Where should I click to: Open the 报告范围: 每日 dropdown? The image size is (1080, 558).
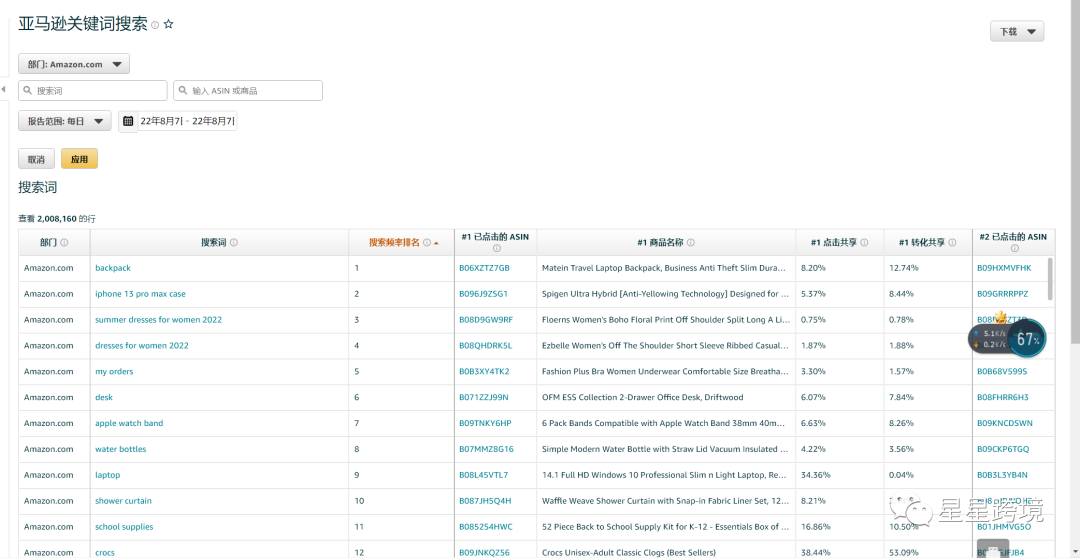coord(65,121)
